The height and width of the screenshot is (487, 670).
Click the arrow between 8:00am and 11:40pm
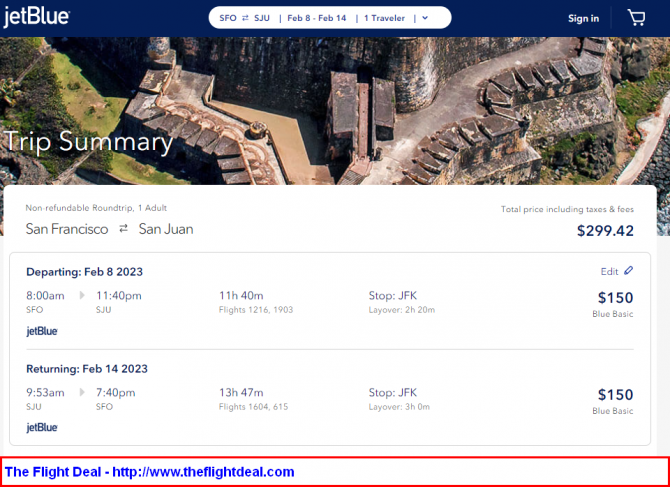click(x=82, y=295)
